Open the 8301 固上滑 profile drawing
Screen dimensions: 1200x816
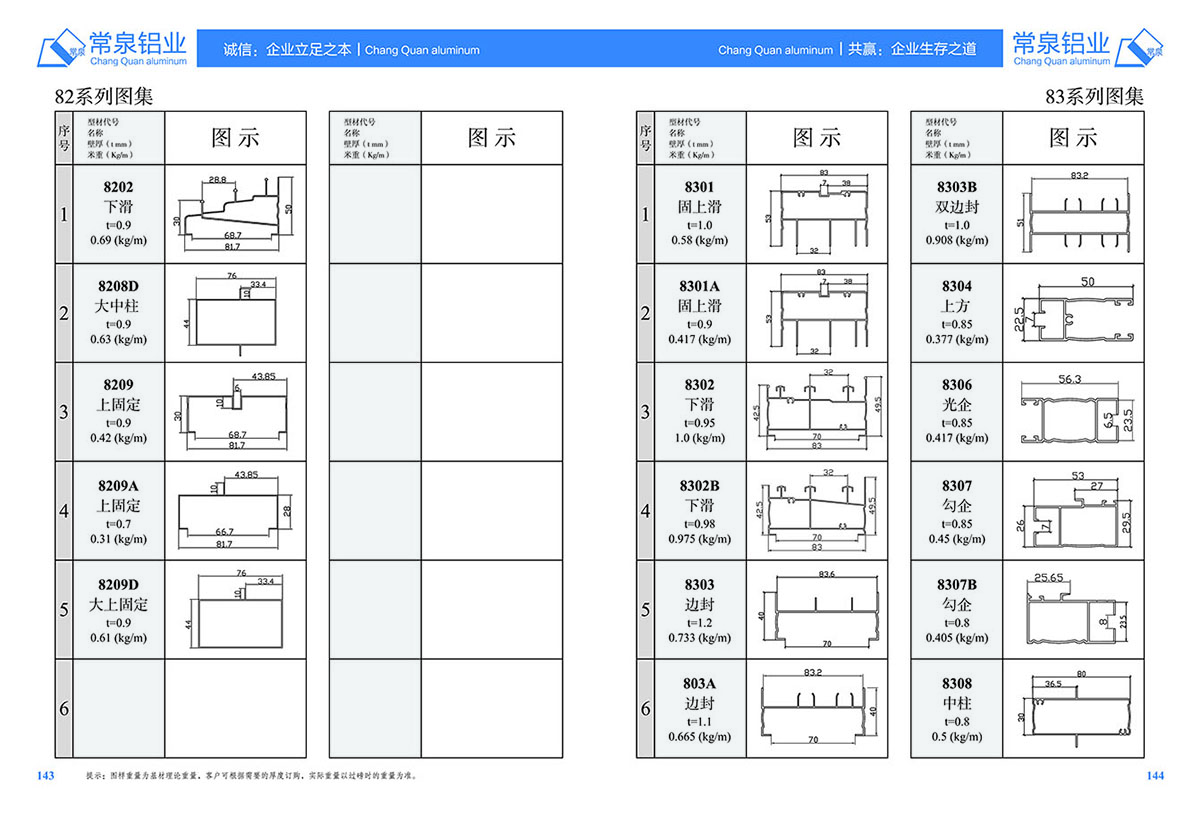817,214
